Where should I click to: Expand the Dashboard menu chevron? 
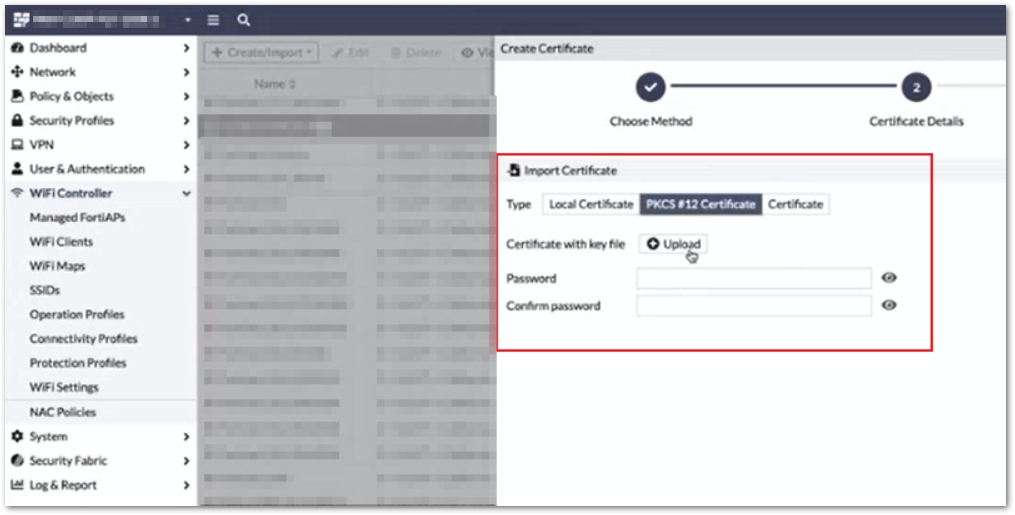click(186, 48)
